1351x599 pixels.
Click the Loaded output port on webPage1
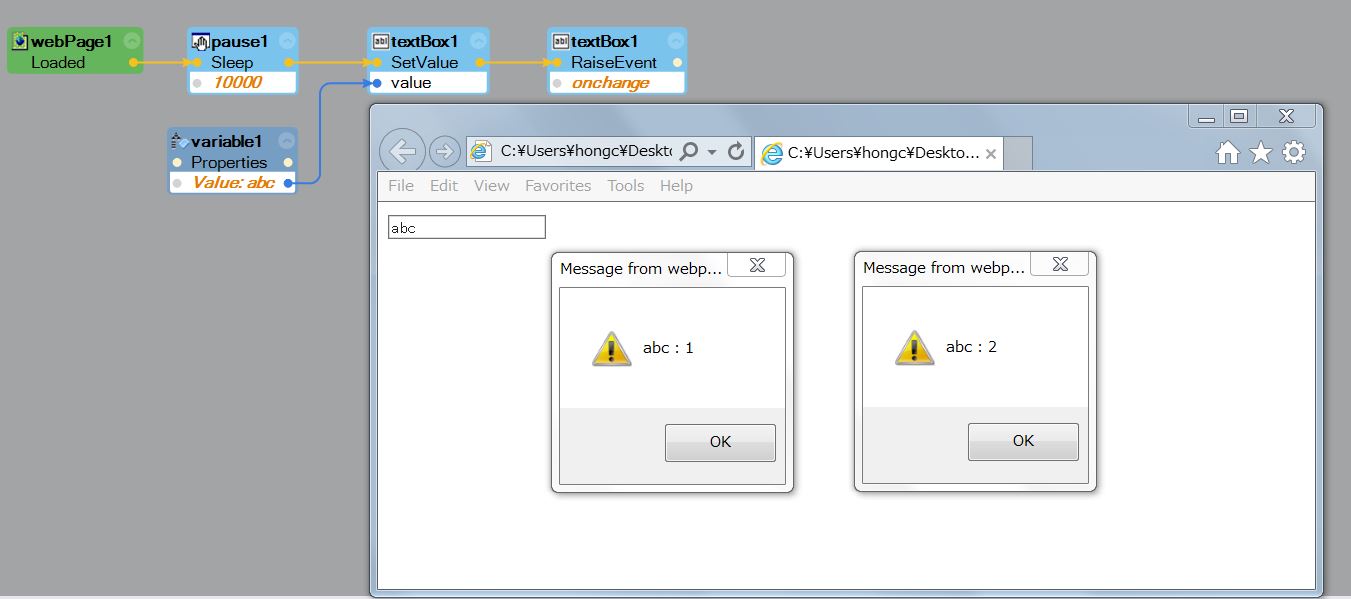(x=133, y=62)
